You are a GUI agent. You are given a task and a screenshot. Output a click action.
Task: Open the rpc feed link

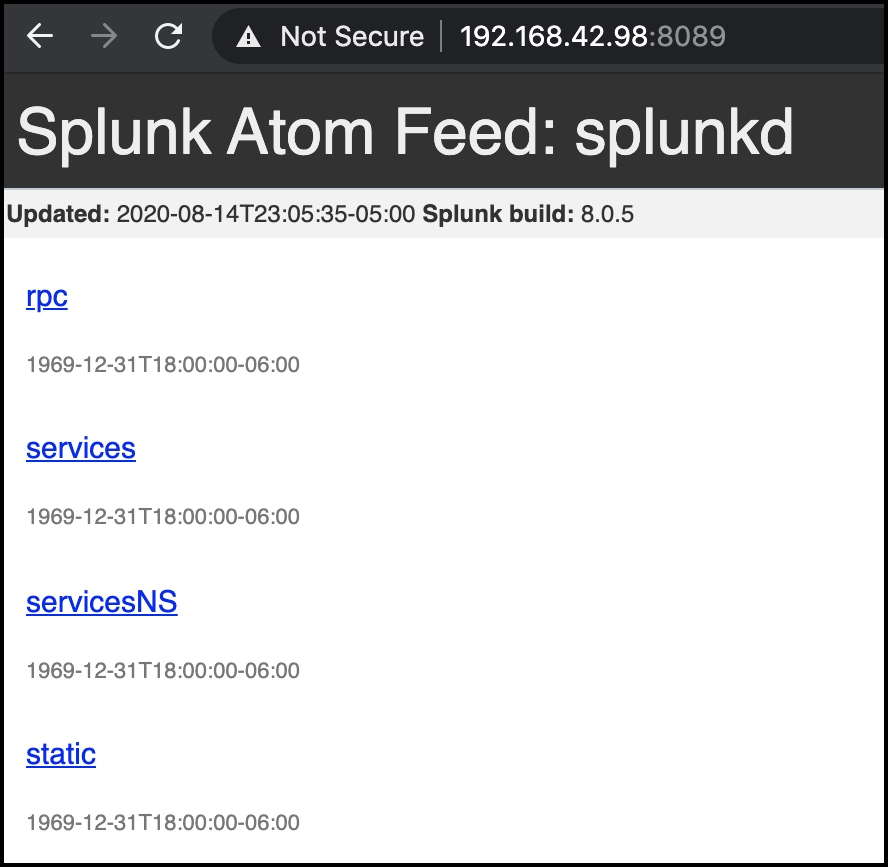[47, 297]
